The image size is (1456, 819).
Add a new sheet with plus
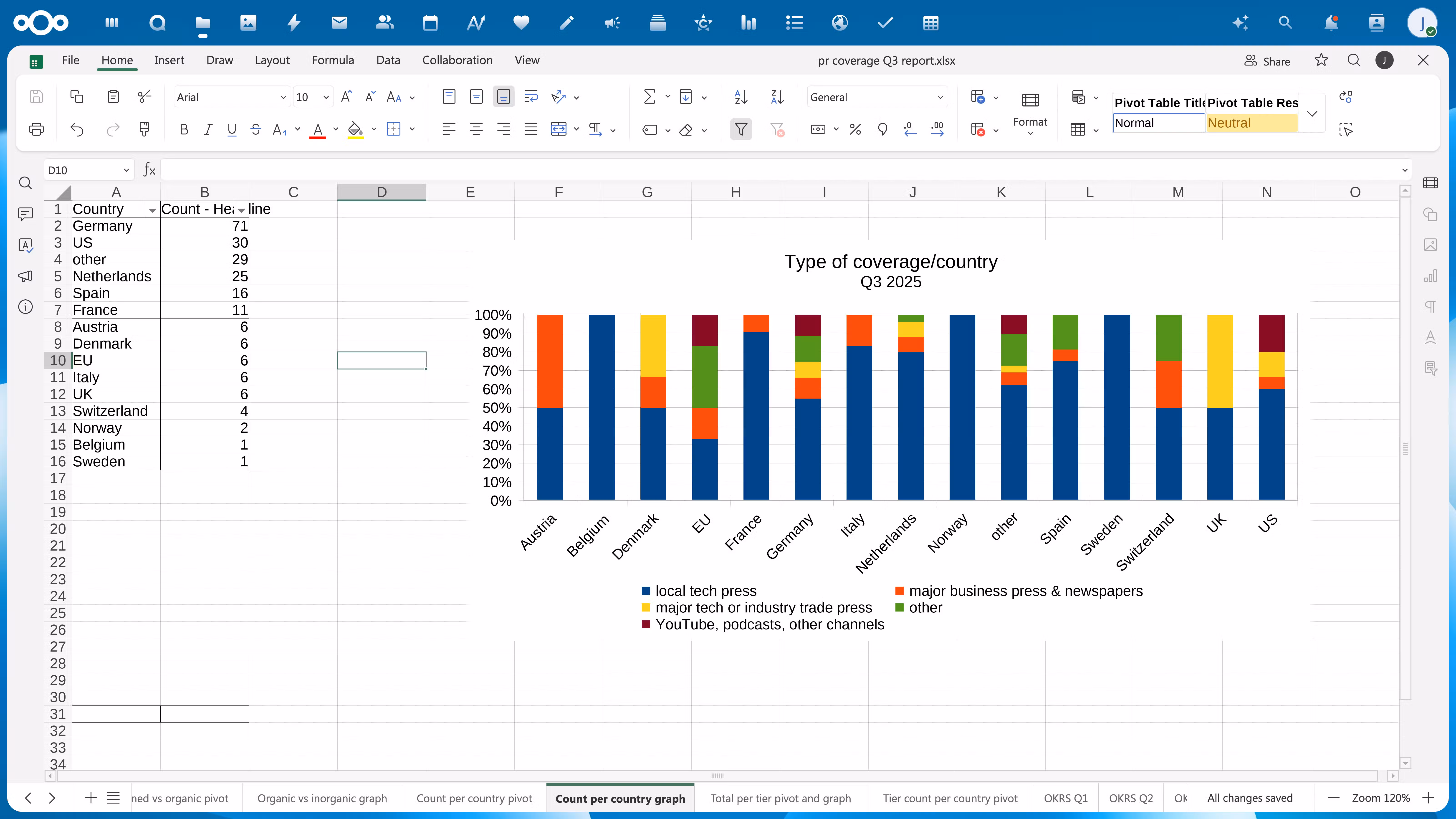pyautogui.click(x=91, y=798)
